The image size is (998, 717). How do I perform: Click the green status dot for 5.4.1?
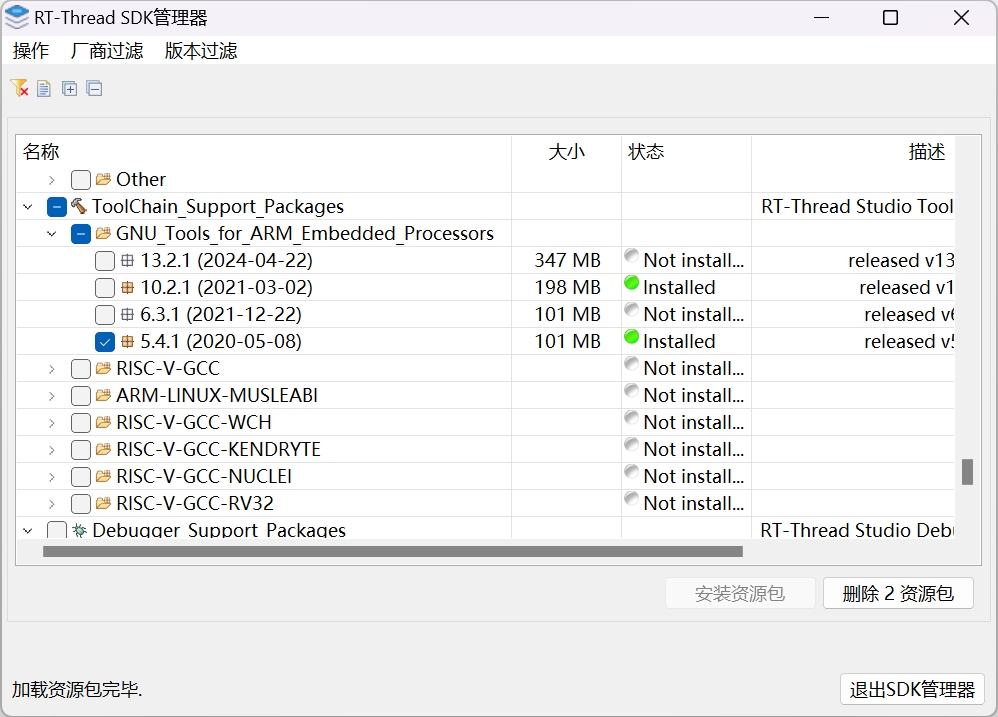(x=631, y=337)
